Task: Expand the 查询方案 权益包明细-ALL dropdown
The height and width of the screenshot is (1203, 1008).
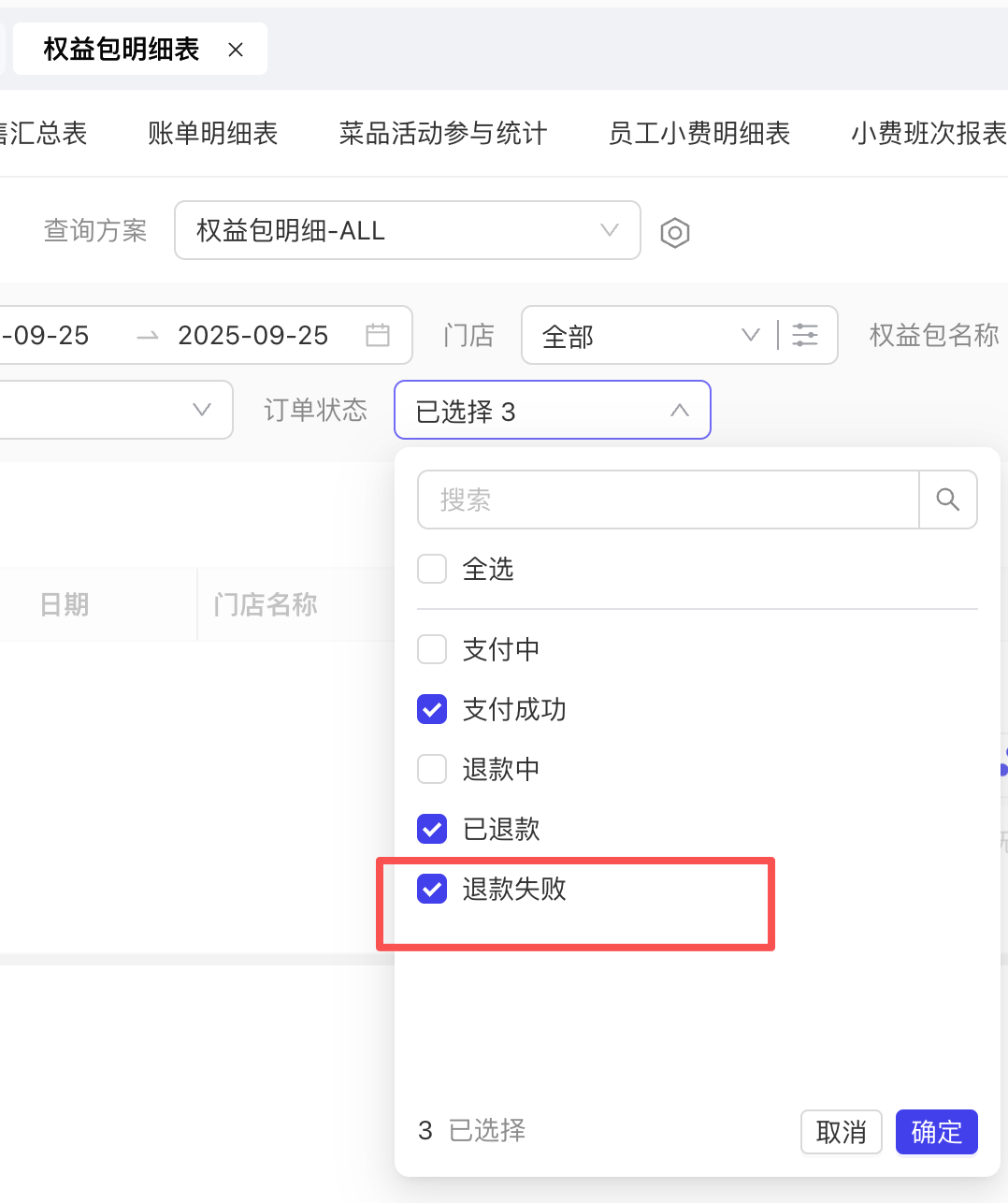Action: (407, 230)
